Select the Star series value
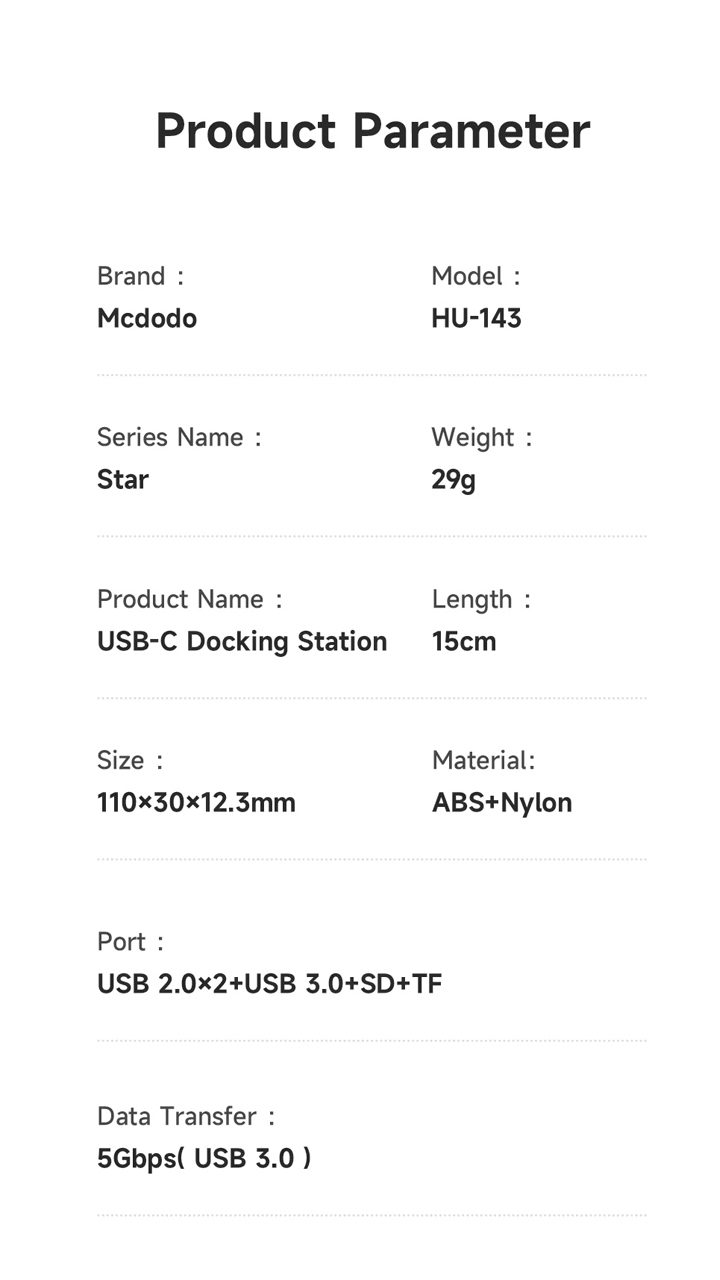The width and height of the screenshot is (720, 1280). click(x=123, y=480)
